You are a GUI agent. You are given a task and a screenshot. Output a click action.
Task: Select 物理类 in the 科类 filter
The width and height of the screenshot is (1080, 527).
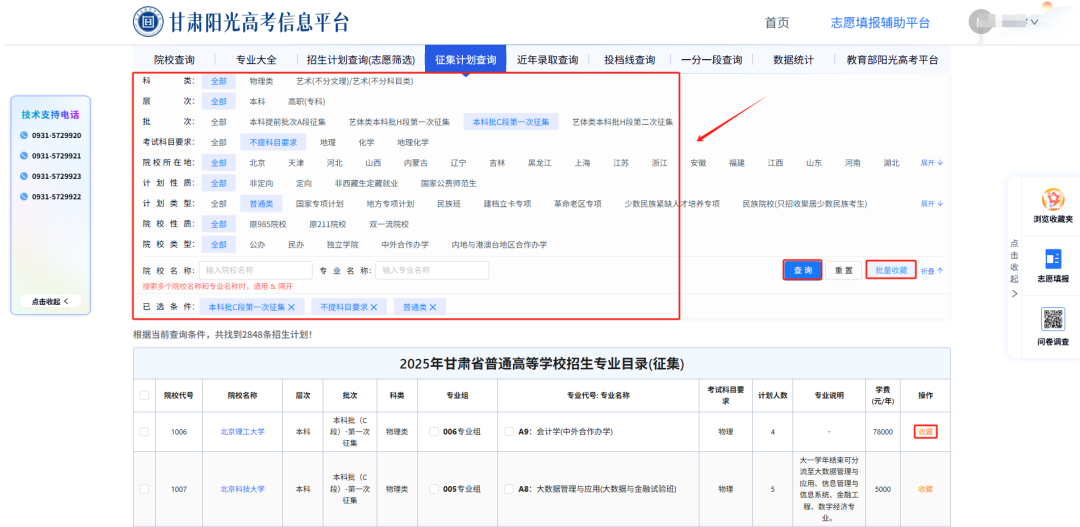click(x=261, y=81)
